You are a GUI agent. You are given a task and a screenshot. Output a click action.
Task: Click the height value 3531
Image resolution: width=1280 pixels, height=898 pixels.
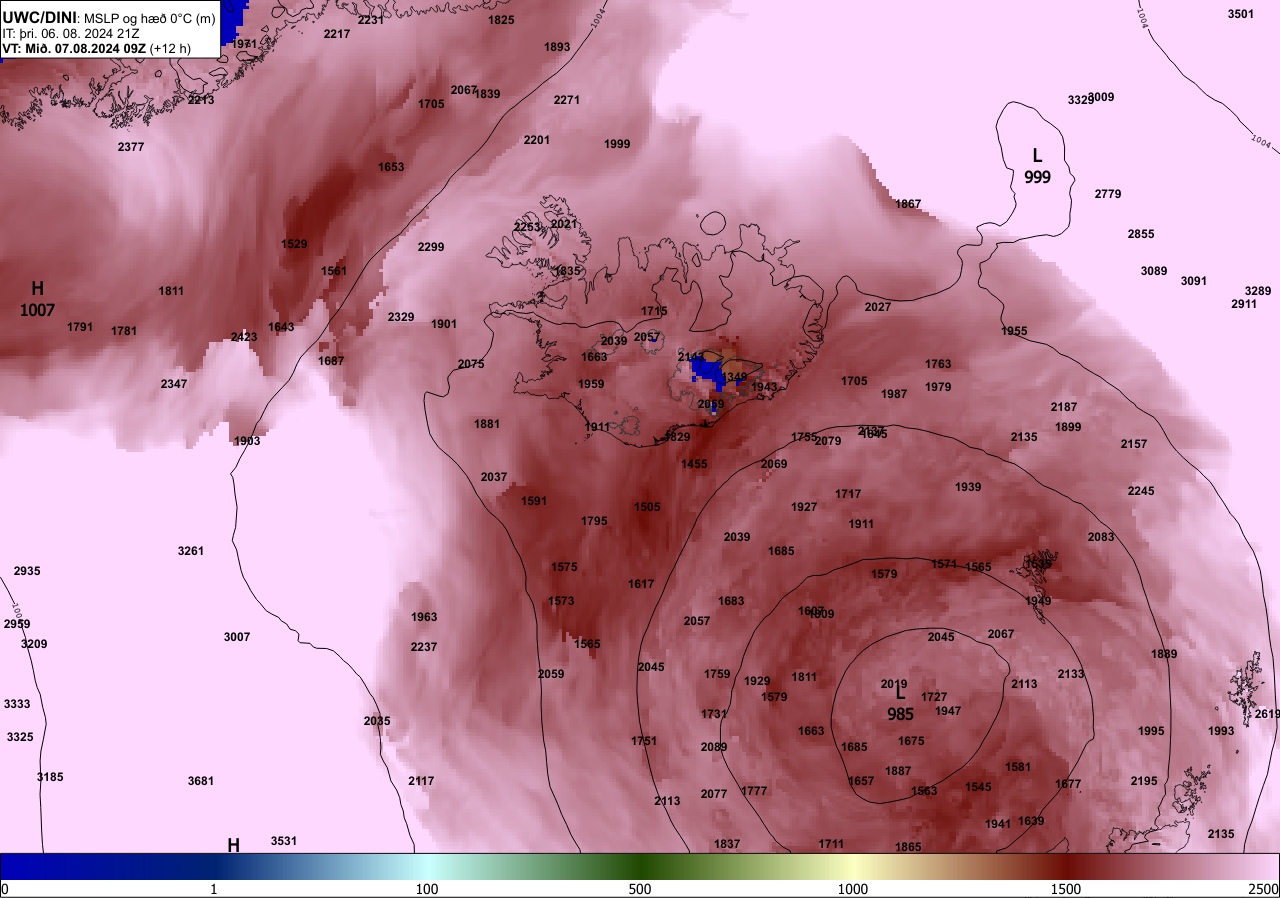(284, 841)
